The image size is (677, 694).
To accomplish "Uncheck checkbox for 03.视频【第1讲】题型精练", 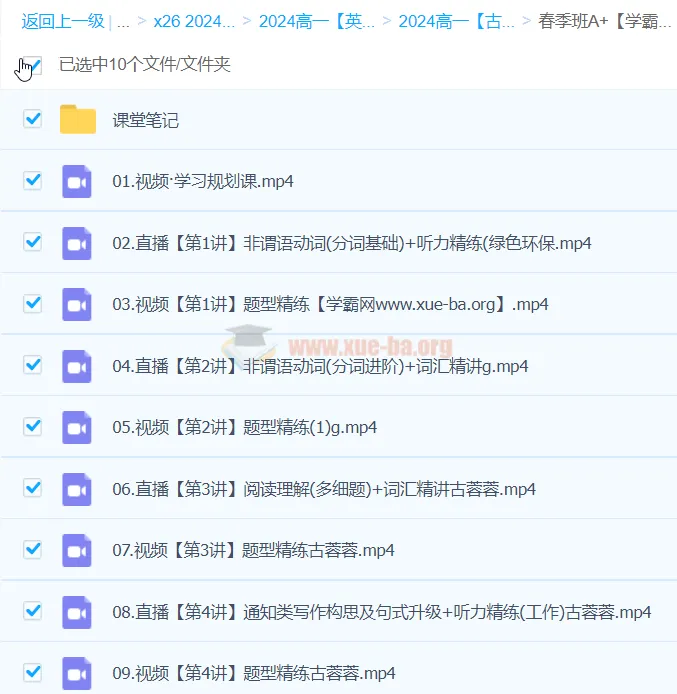I will 32,304.
